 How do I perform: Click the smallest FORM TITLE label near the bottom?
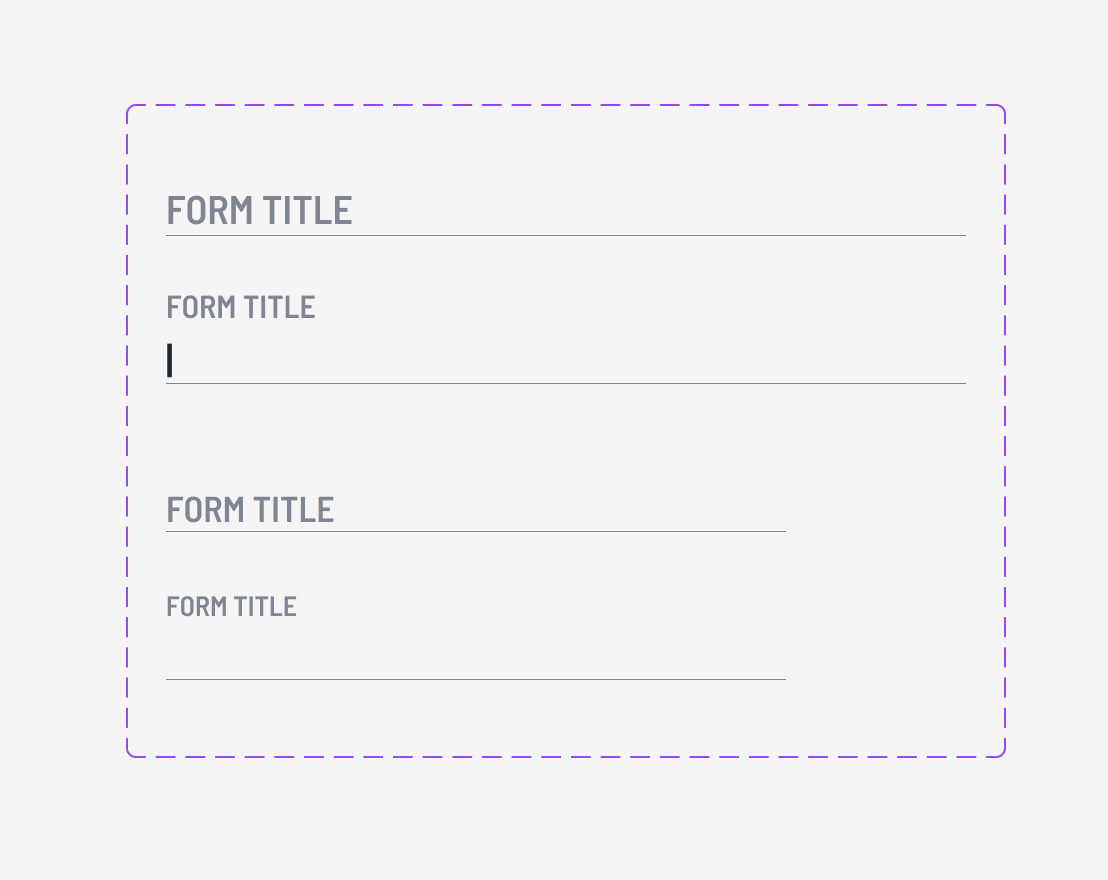(231, 607)
